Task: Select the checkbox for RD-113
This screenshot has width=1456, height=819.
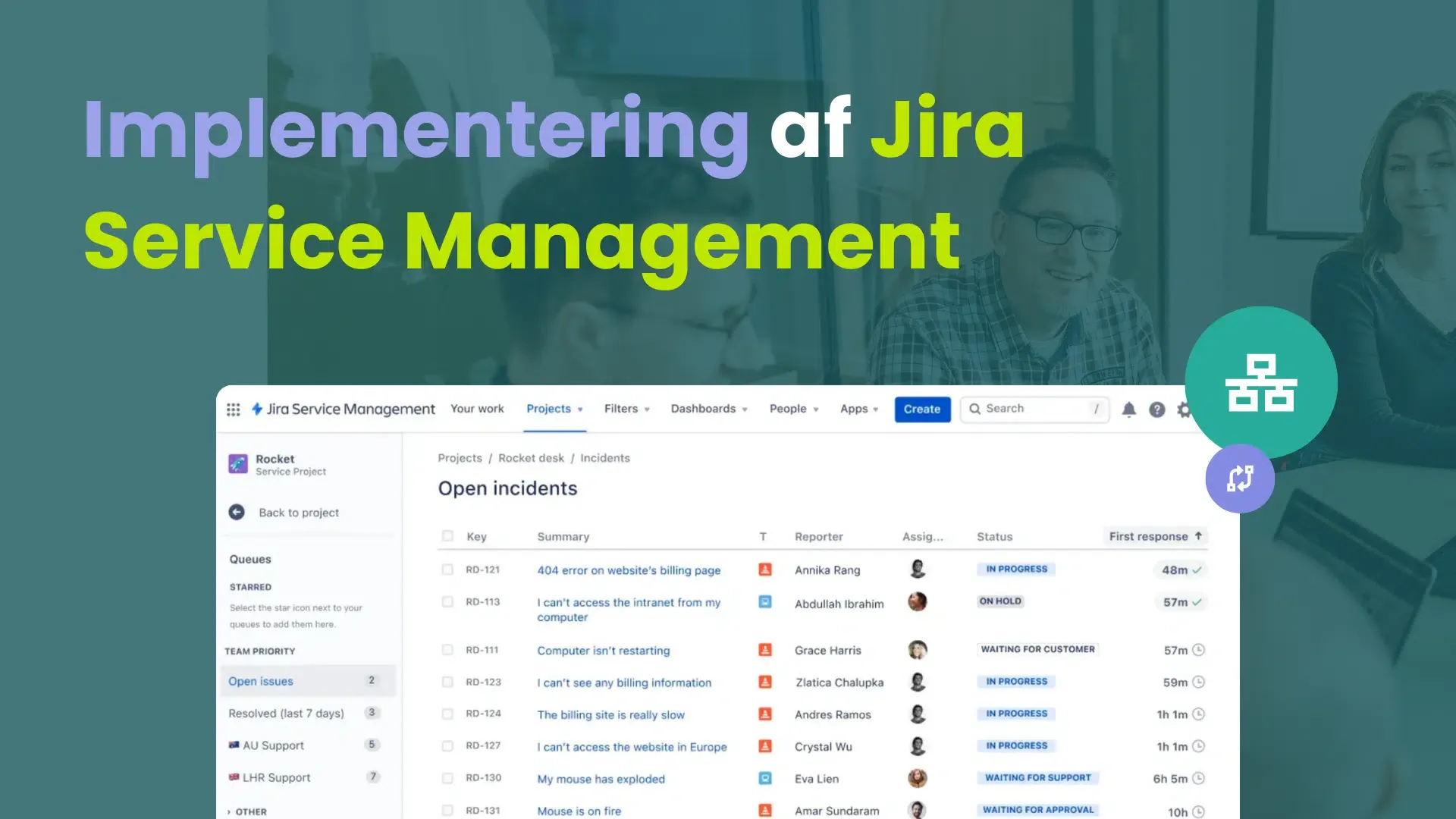Action: coord(447,601)
